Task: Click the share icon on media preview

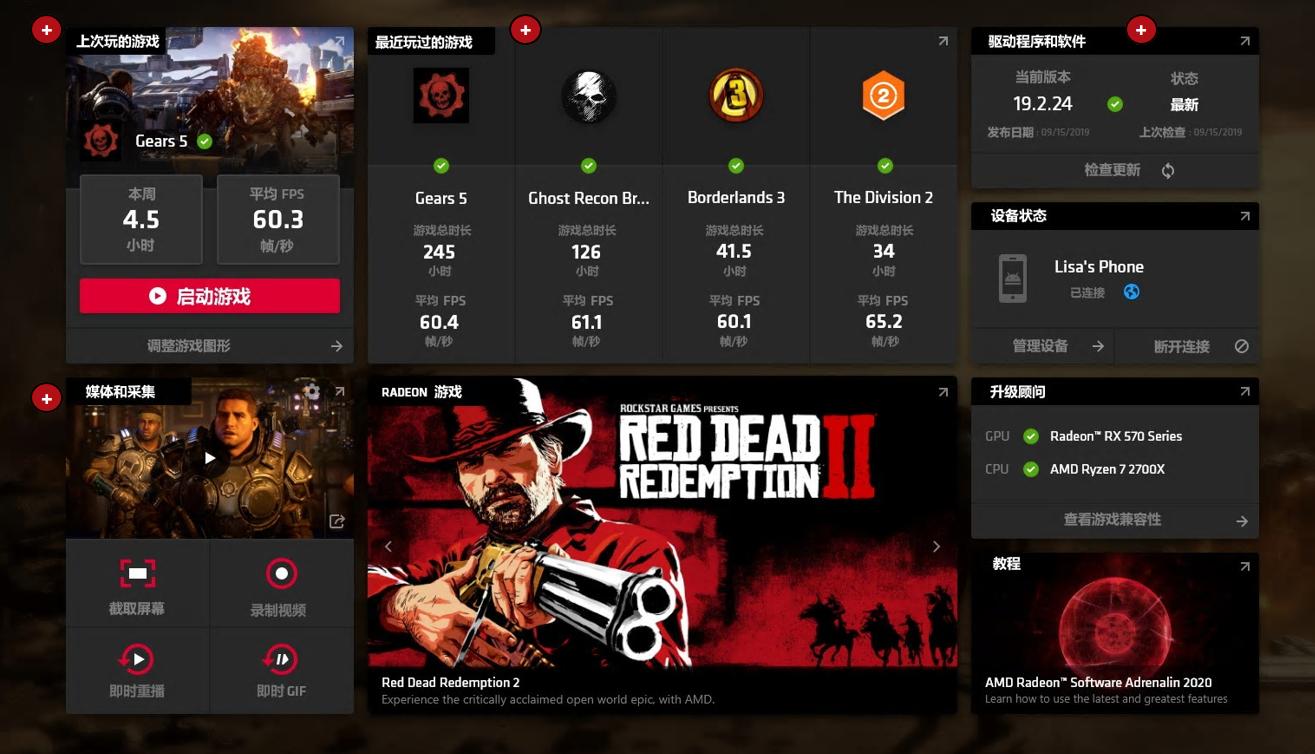Action: (x=337, y=521)
